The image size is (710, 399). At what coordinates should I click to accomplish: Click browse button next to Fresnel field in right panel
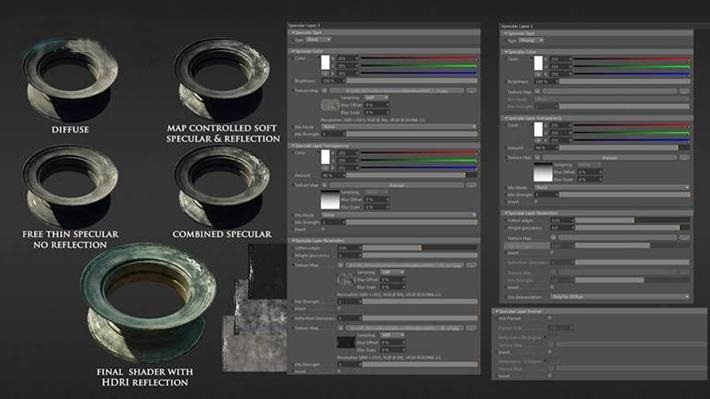point(684,158)
